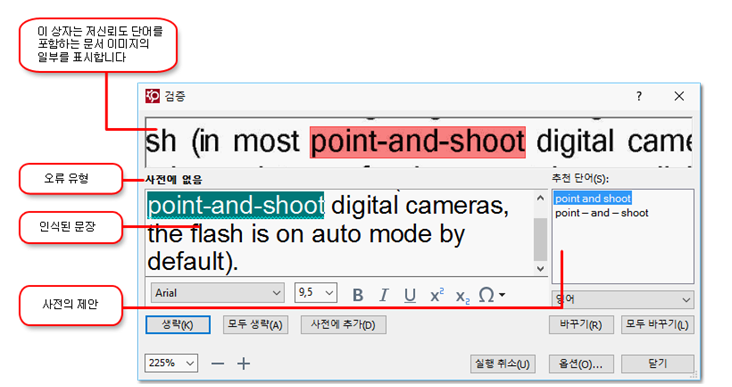Open the 225% zoom level dropdown
This screenshot has height=387, width=732.
pyautogui.click(x=171, y=363)
